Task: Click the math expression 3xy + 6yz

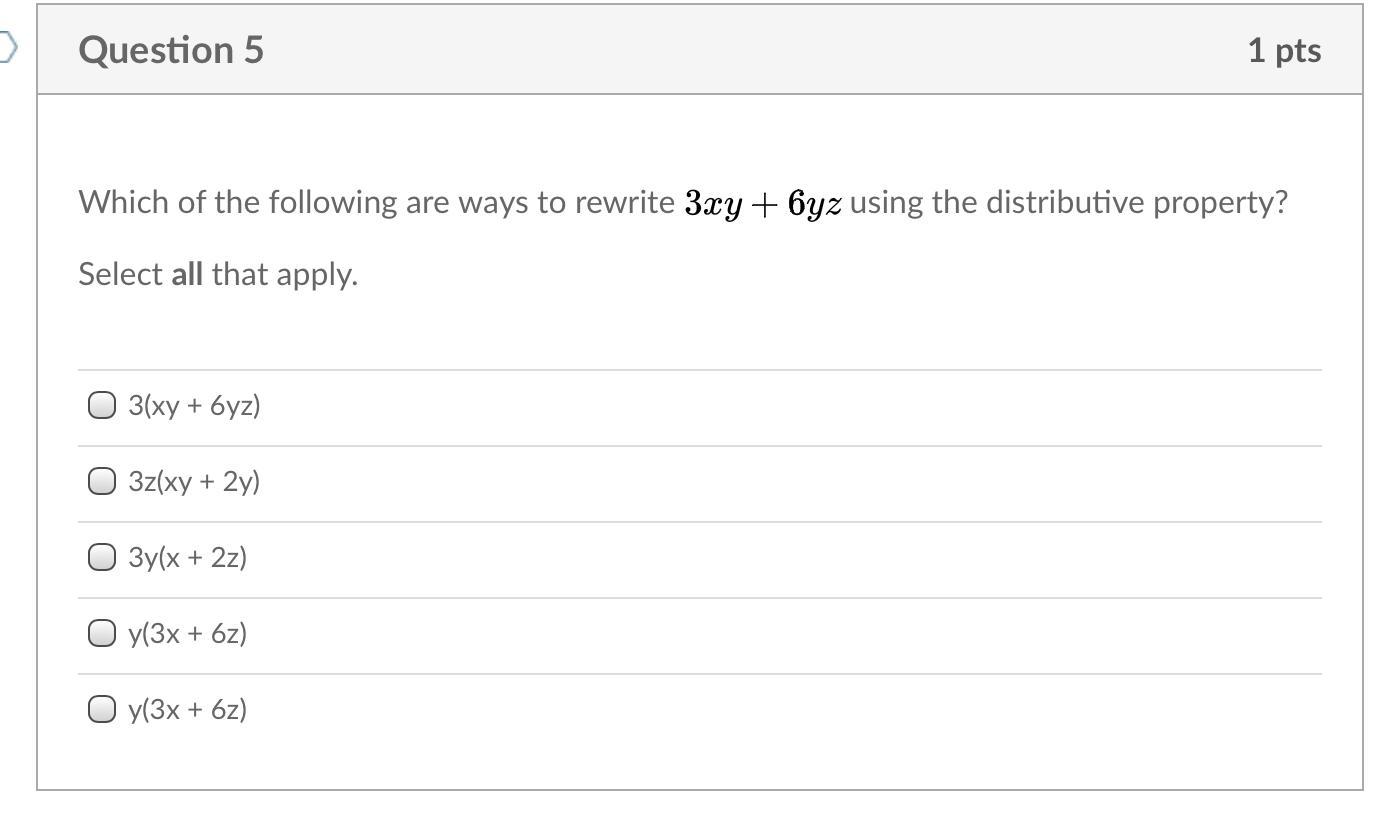Action: click(x=763, y=203)
